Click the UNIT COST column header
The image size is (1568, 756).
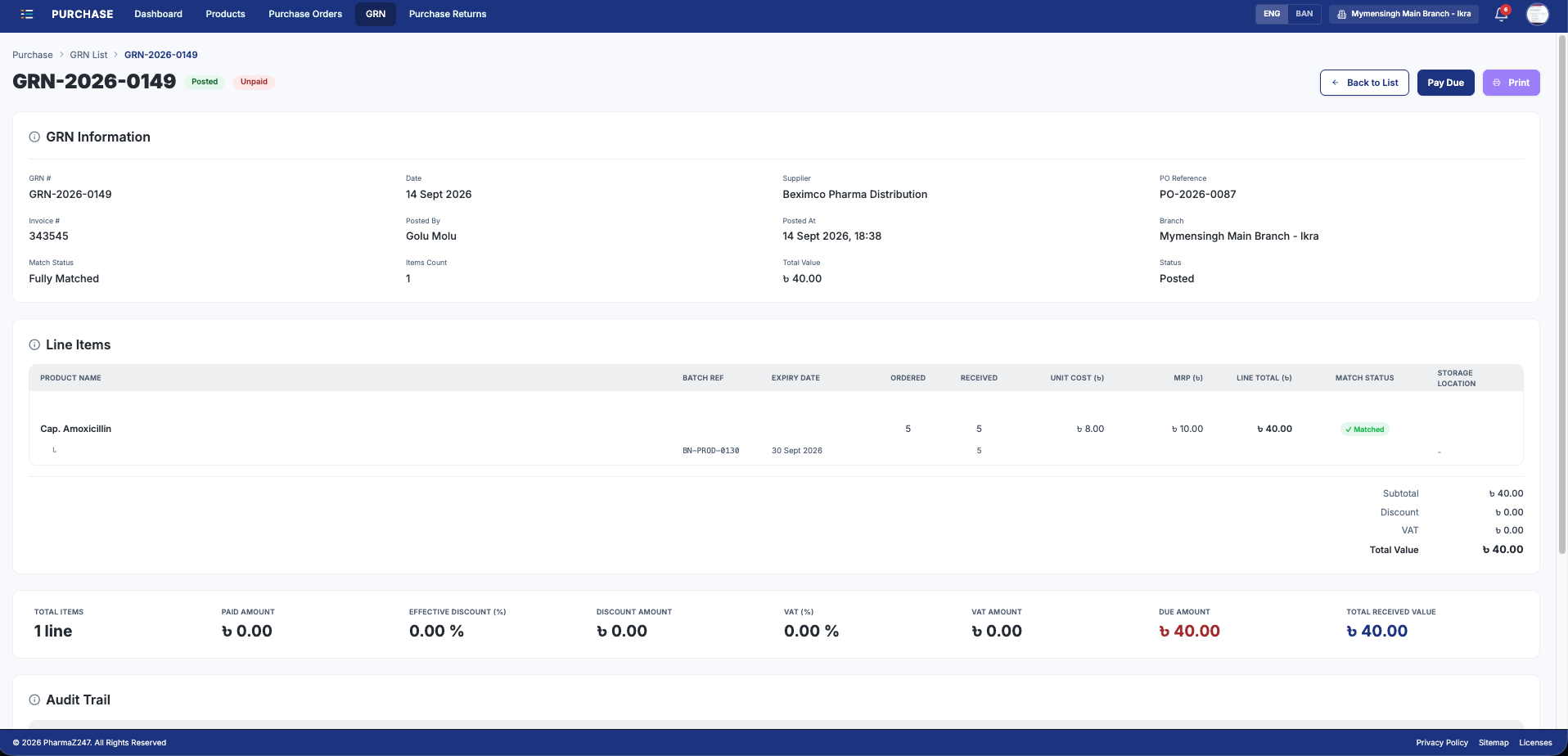pos(1077,378)
